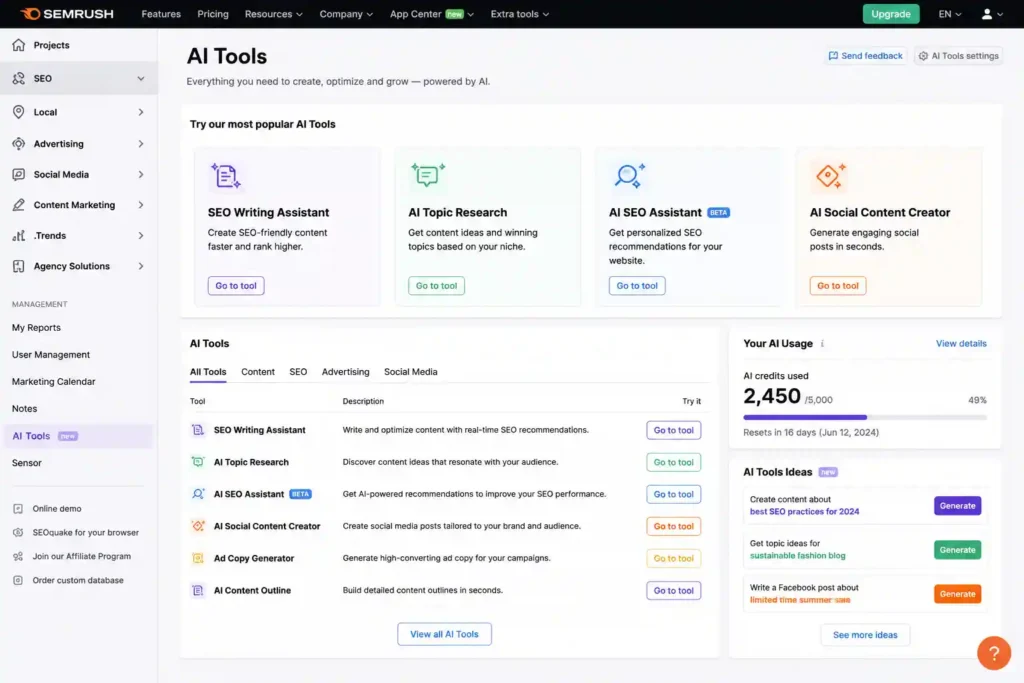Expand the App Center menu
The image size is (1024, 683).
432,14
